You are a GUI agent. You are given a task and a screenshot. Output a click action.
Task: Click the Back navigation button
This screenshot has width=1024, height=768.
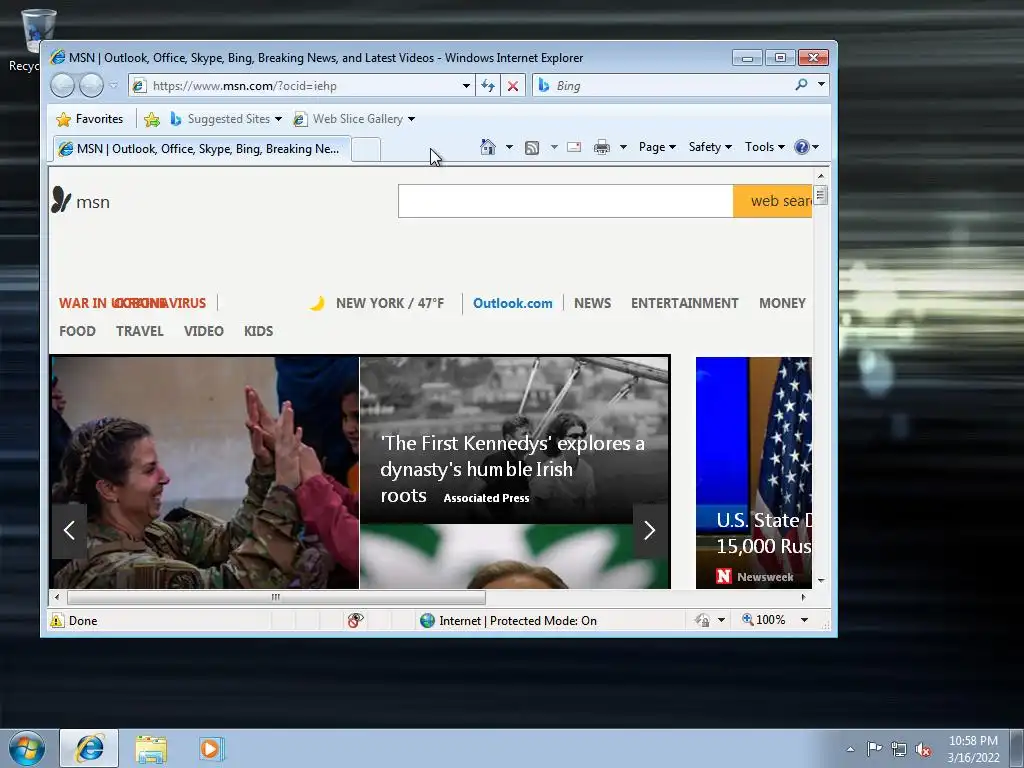click(x=63, y=86)
